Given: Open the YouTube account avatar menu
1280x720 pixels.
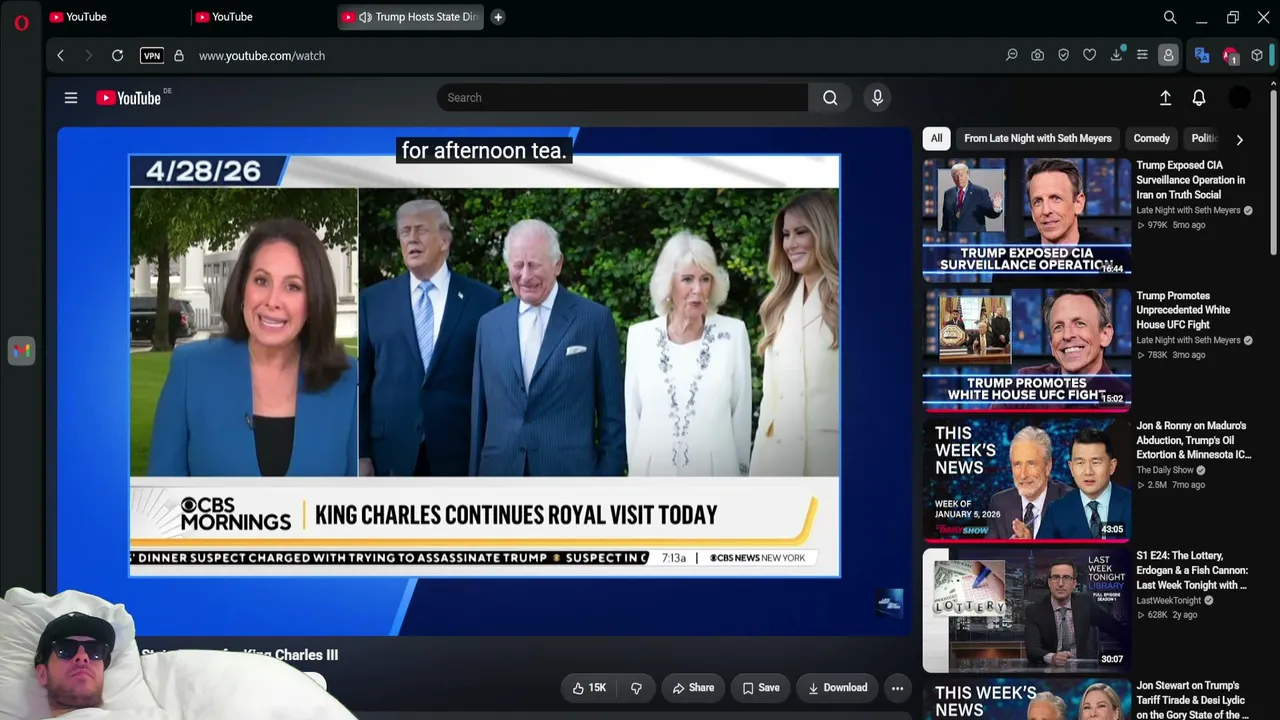Looking at the screenshot, I should 1239,98.
